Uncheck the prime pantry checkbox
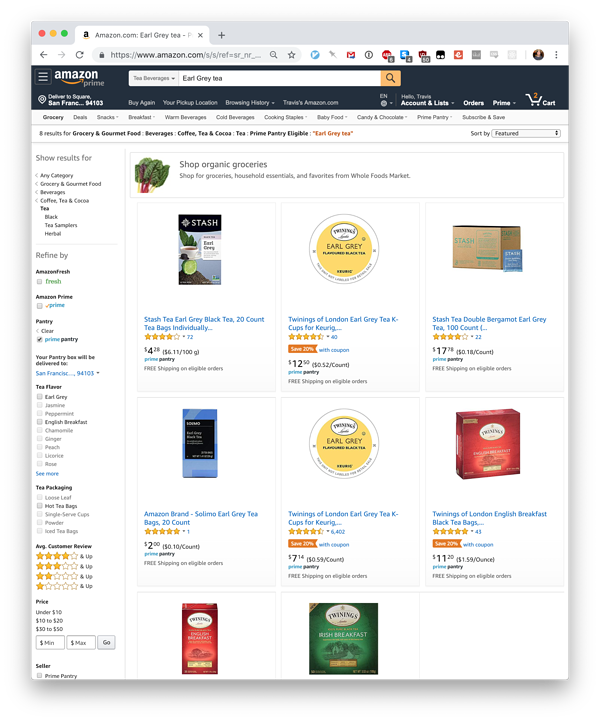Viewport: 600px width, 721px height. point(40,339)
